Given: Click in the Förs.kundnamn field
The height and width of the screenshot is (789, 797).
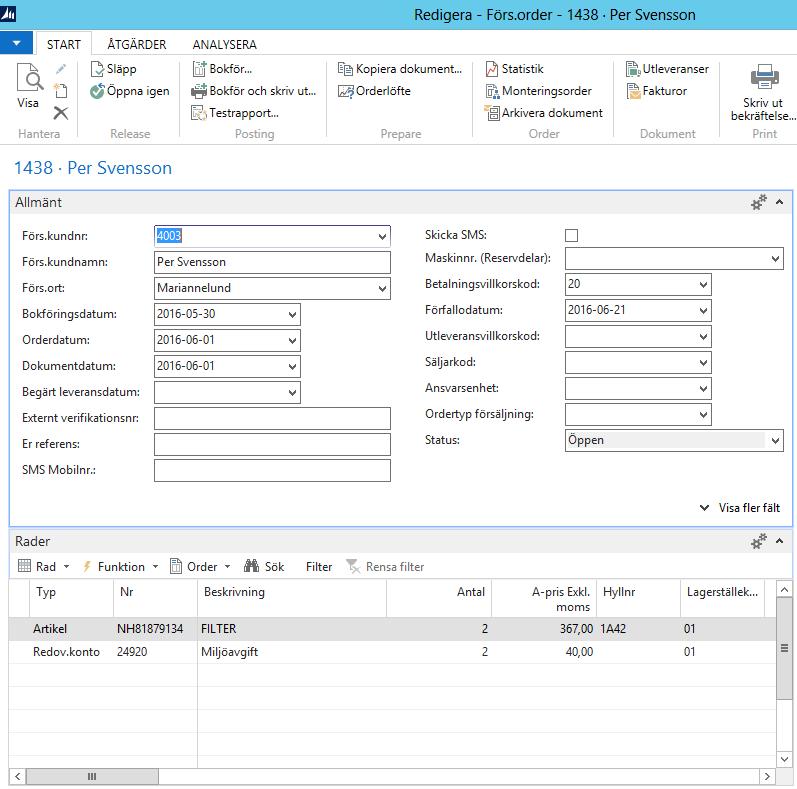Looking at the screenshot, I should click(x=272, y=262).
